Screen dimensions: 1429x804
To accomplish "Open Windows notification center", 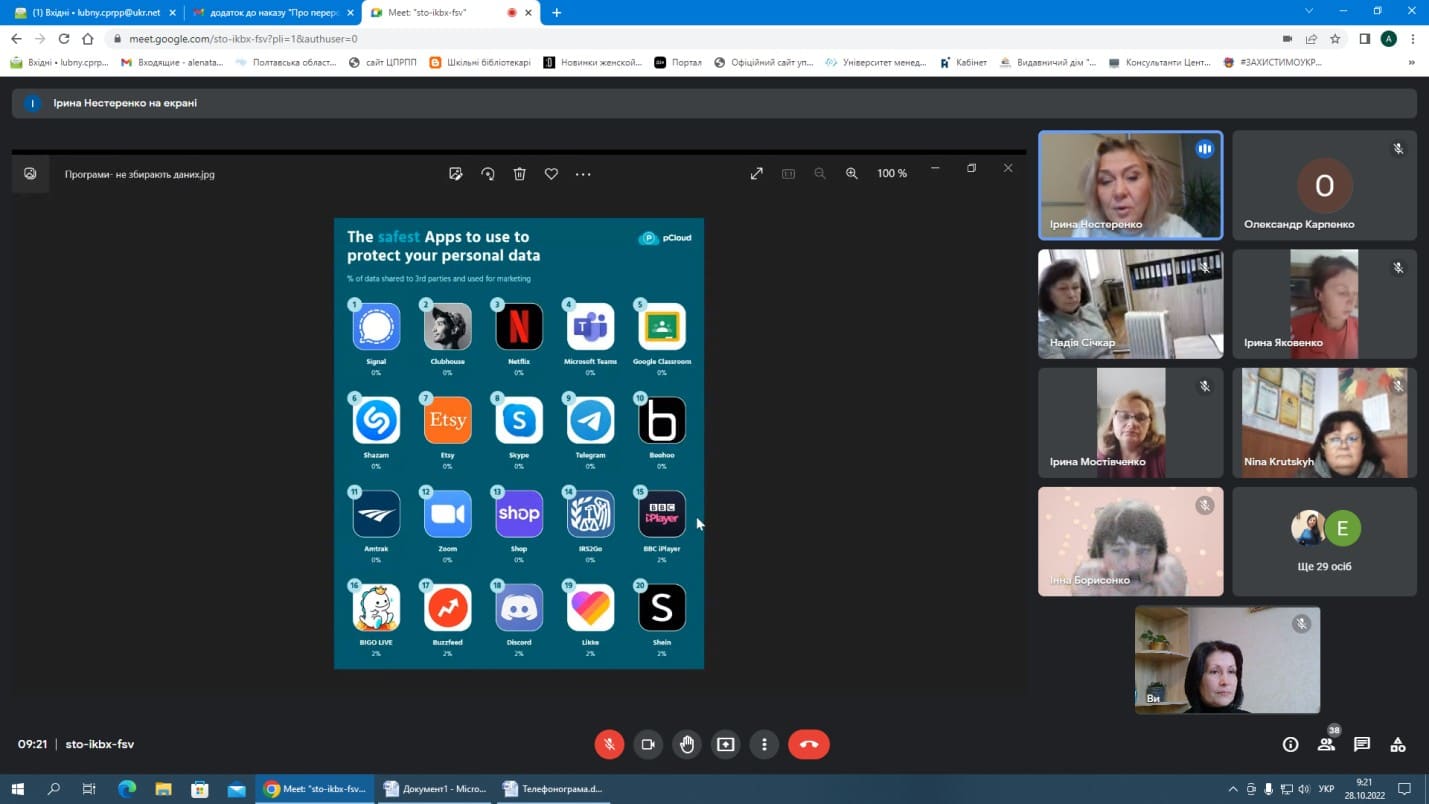I will pyautogui.click(x=1404, y=789).
